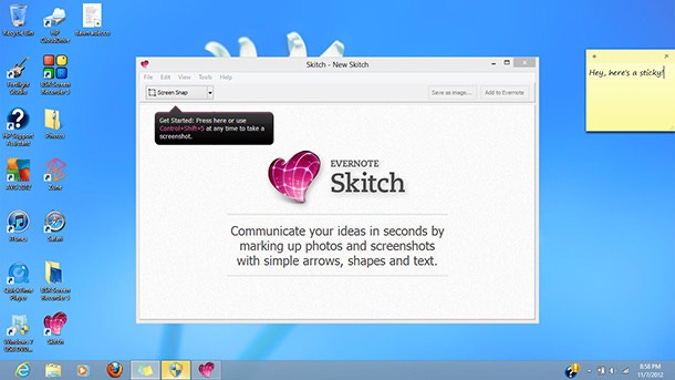Viewport: 675px width, 380px height.
Task: Select the BSR Screen Recorder folder icon
Action: pyautogui.click(x=55, y=281)
